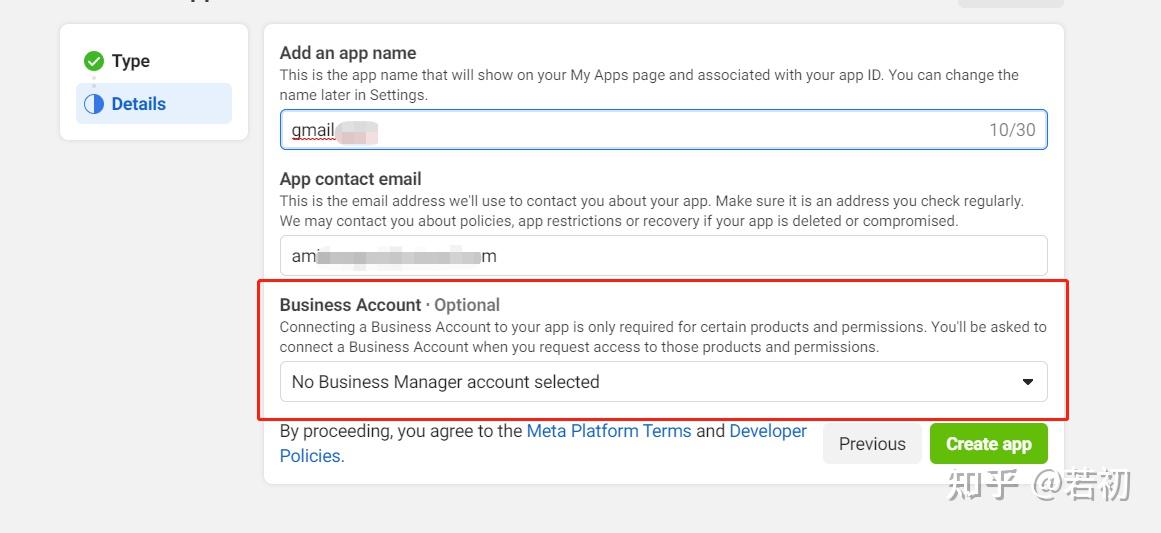The height and width of the screenshot is (533, 1161).
Task: Open the Business Manager account dropdown
Action: (x=660, y=382)
